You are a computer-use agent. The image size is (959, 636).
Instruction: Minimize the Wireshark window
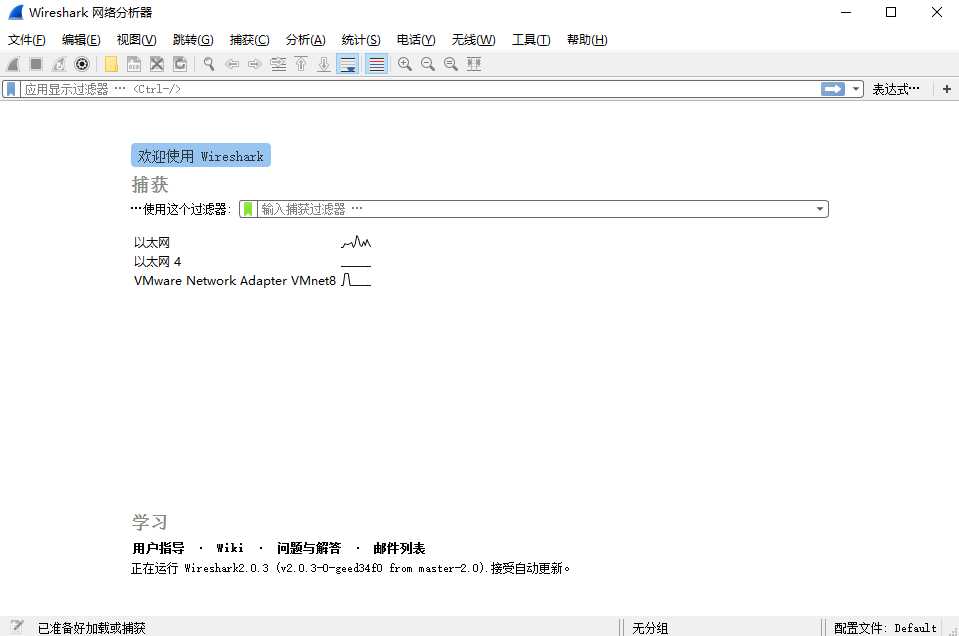(846, 12)
